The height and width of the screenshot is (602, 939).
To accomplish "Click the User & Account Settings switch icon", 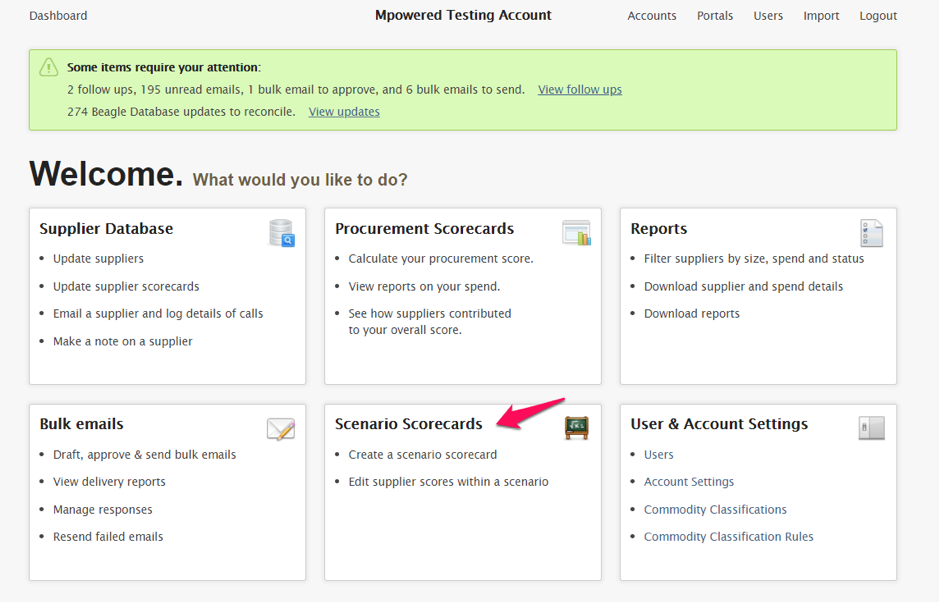I will click(871, 428).
